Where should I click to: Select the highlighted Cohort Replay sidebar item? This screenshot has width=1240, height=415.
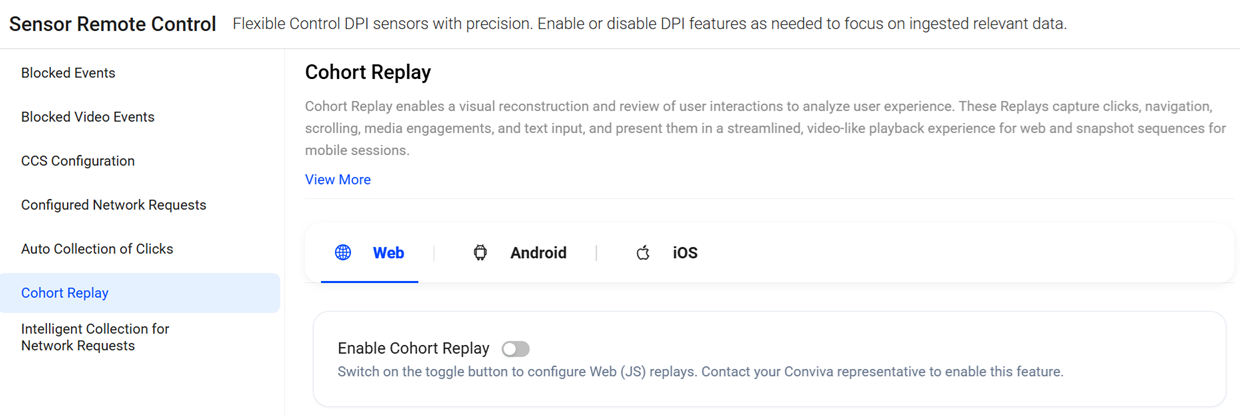pos(65,293)
